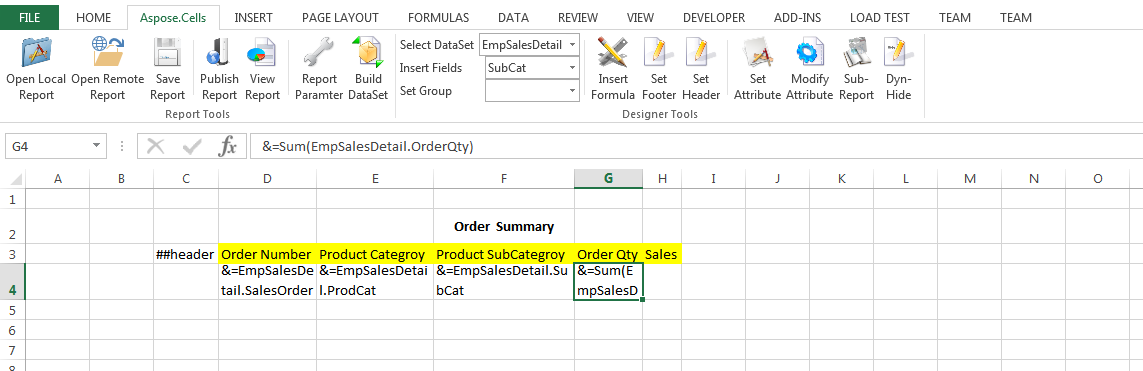Expand the Select DataSet dropdown
Screen dimensions: 1143x371
[x=572, y=45]
